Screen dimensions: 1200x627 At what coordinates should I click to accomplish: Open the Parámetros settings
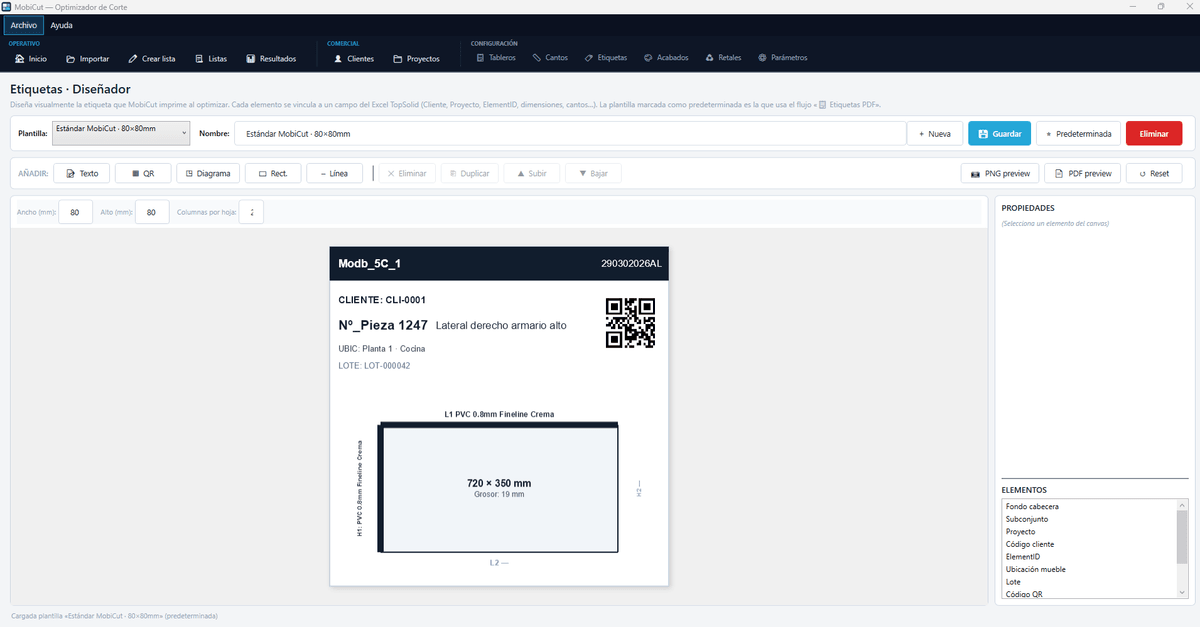point(782,58)
